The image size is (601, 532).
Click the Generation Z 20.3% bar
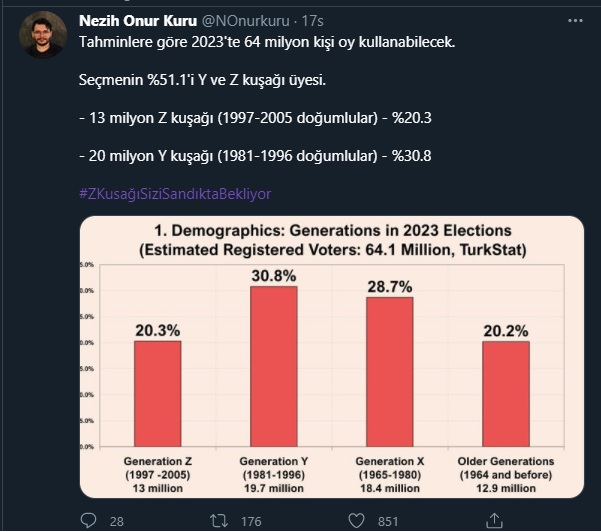pos(158,393)
